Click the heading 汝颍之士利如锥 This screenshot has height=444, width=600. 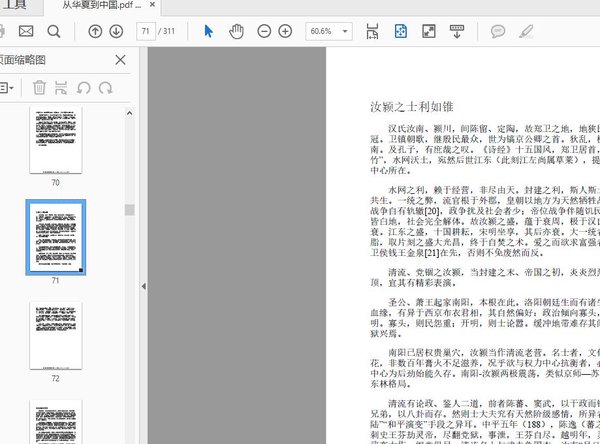point(412,107)
